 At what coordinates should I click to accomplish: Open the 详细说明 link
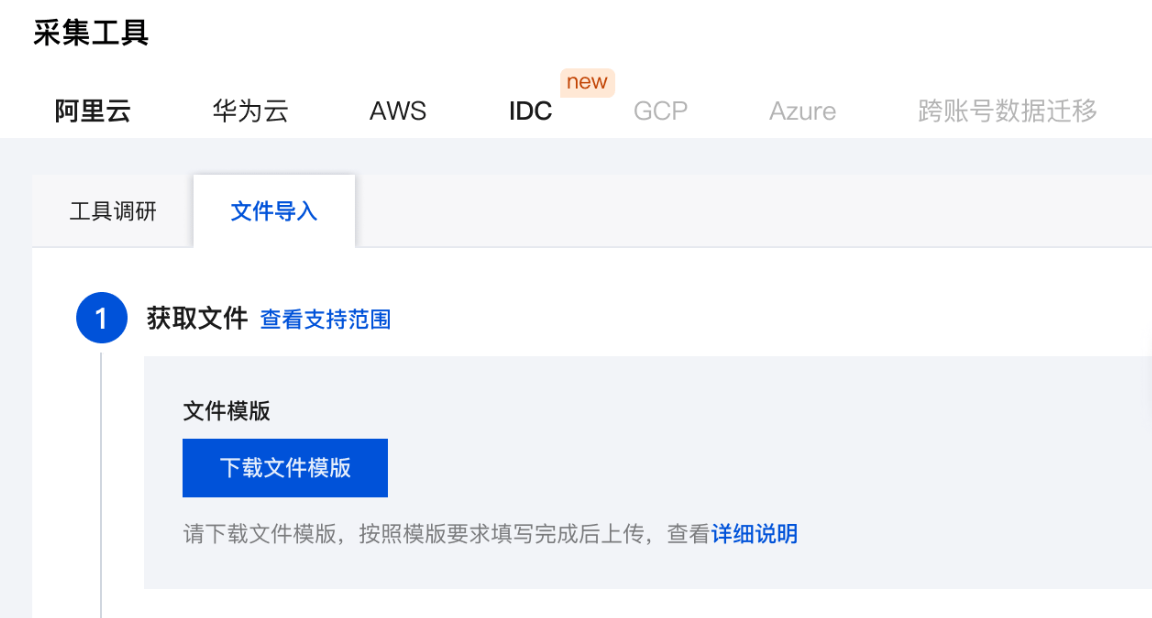click(x=754, y=534)
